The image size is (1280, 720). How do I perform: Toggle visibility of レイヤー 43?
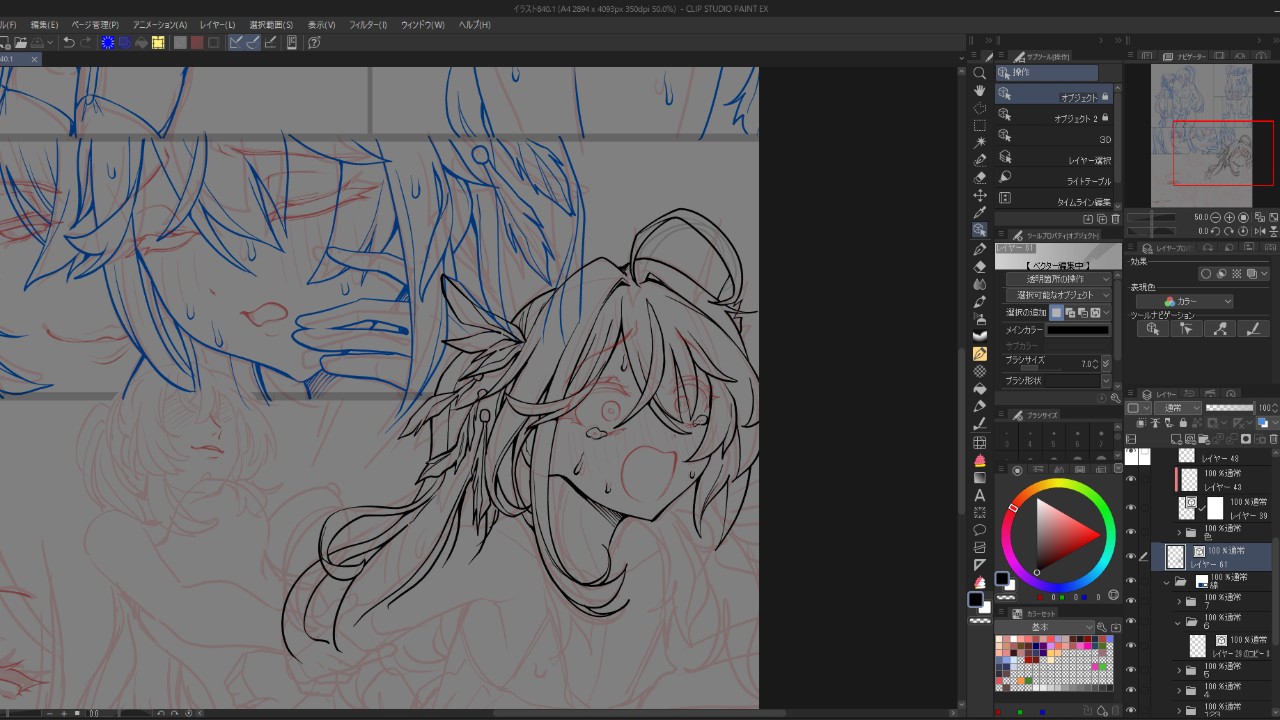1131,480
